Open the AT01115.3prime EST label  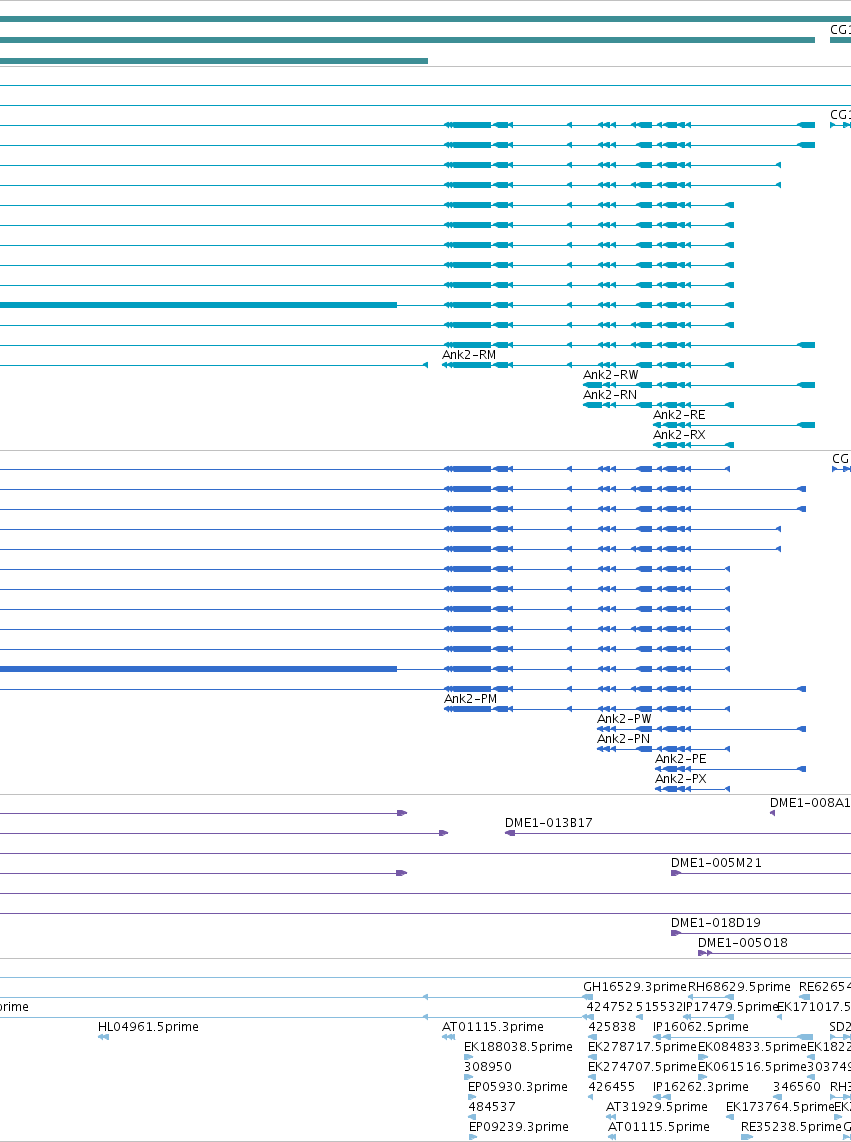pos(493,1027)
